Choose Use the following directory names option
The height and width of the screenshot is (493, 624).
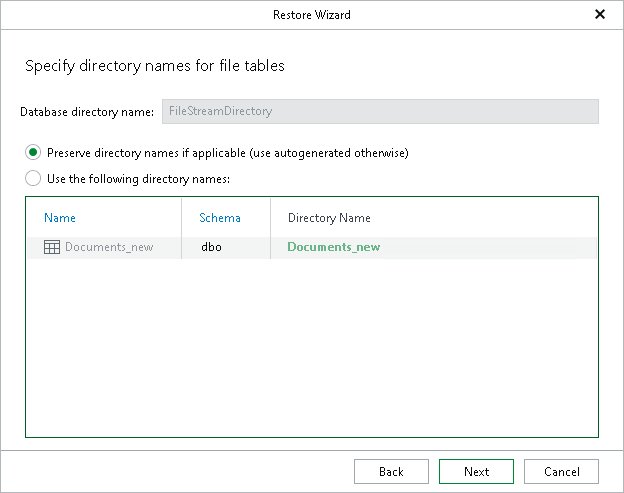point(33,179)
